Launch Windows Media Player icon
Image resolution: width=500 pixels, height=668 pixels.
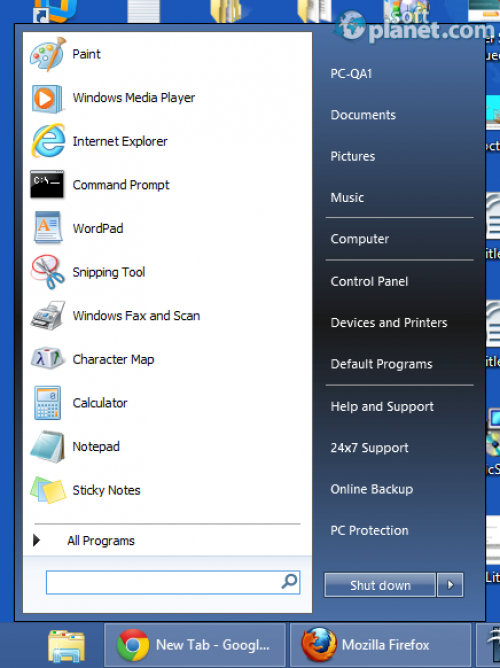[x=48, y=98]
